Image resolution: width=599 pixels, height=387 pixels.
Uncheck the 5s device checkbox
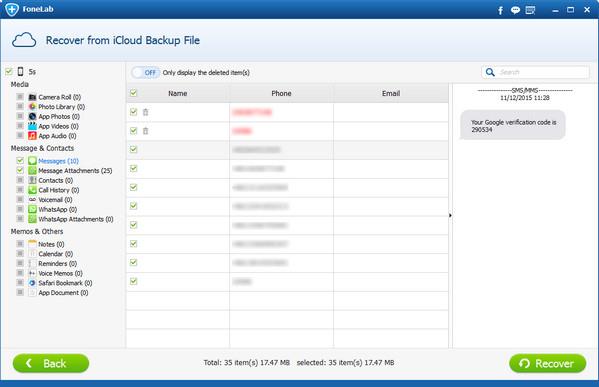[9, 71]
